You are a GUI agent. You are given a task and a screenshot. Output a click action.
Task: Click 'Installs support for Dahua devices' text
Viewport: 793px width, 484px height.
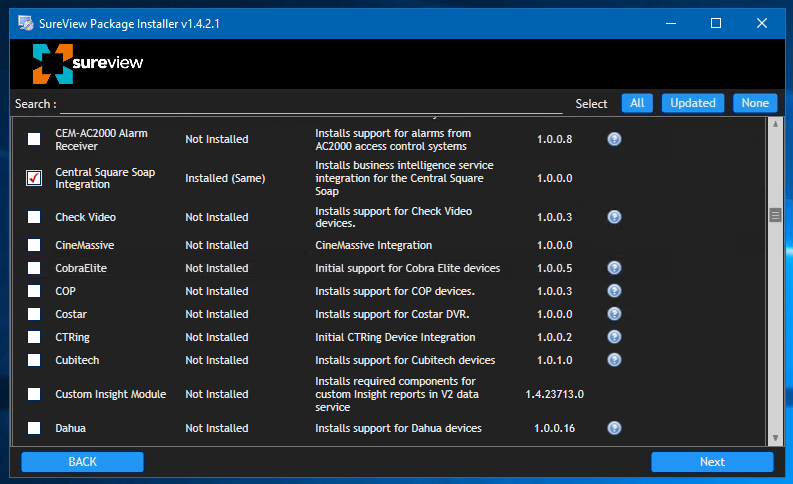[399, 428]
